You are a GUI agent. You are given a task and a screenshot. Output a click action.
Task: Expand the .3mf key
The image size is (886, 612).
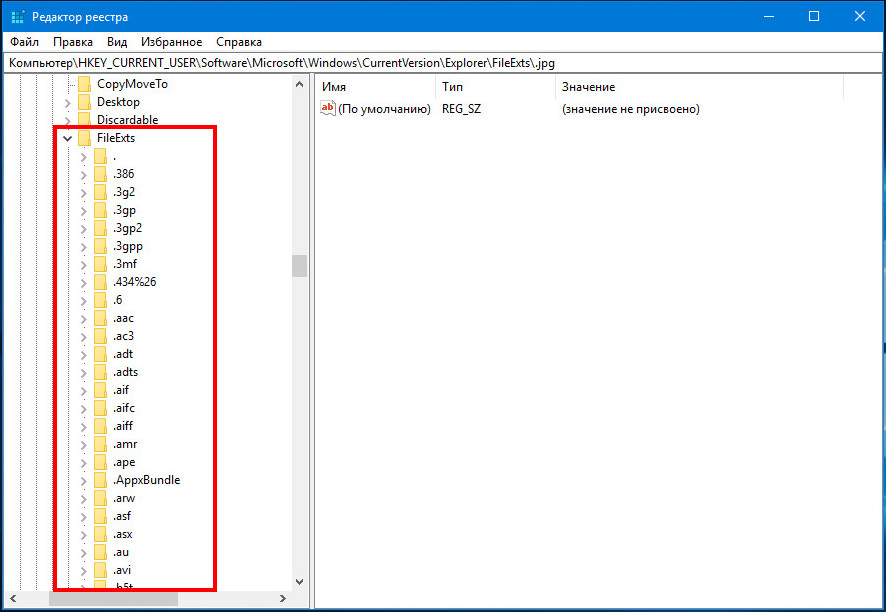point(84,264)
